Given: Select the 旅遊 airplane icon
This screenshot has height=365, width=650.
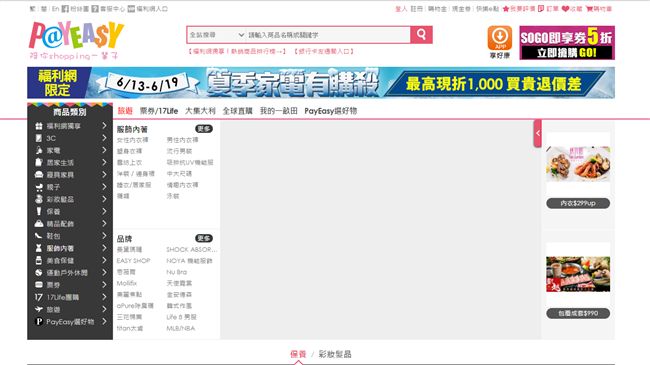Looking at the screenshot, I should point(39,309).
